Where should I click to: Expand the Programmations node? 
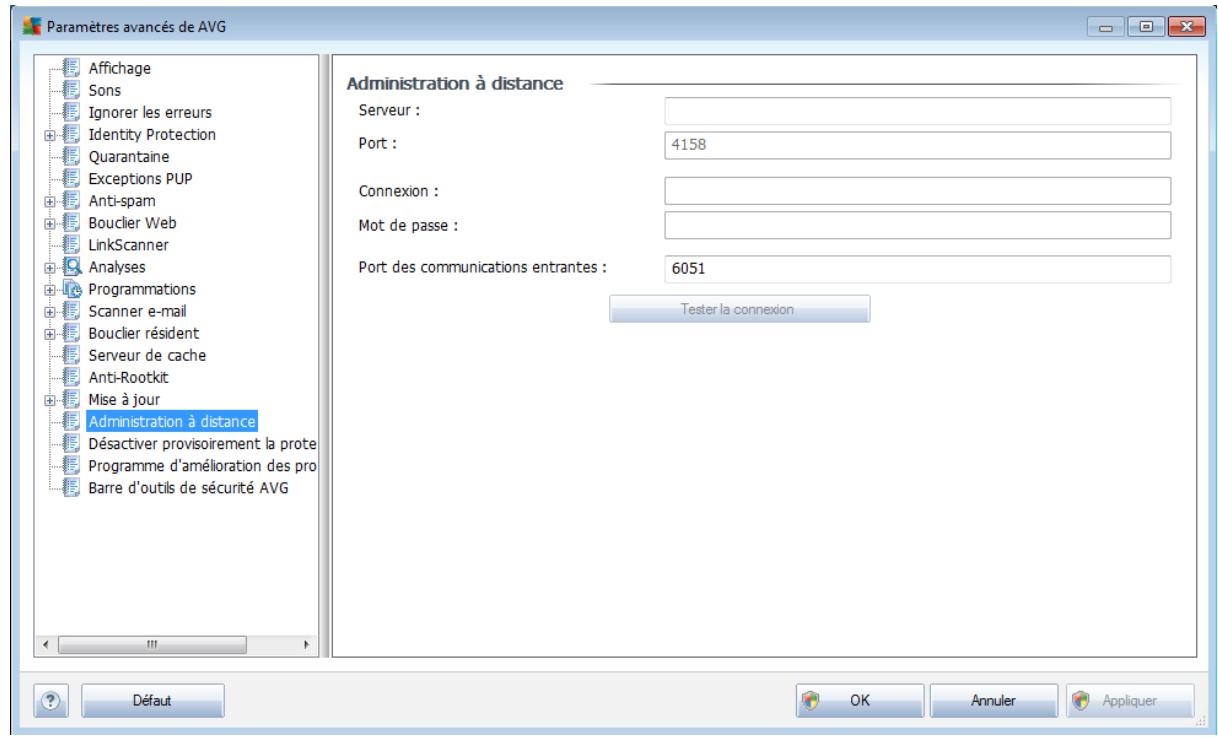(49, 289)
